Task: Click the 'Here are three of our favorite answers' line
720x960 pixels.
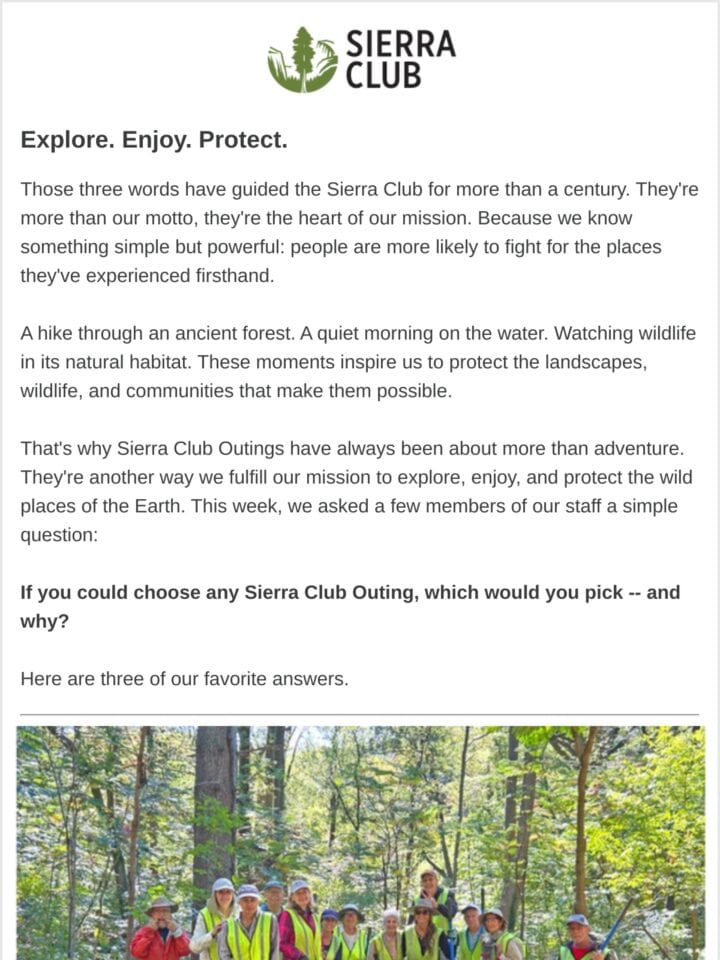Action: click(x=184, y=679)
